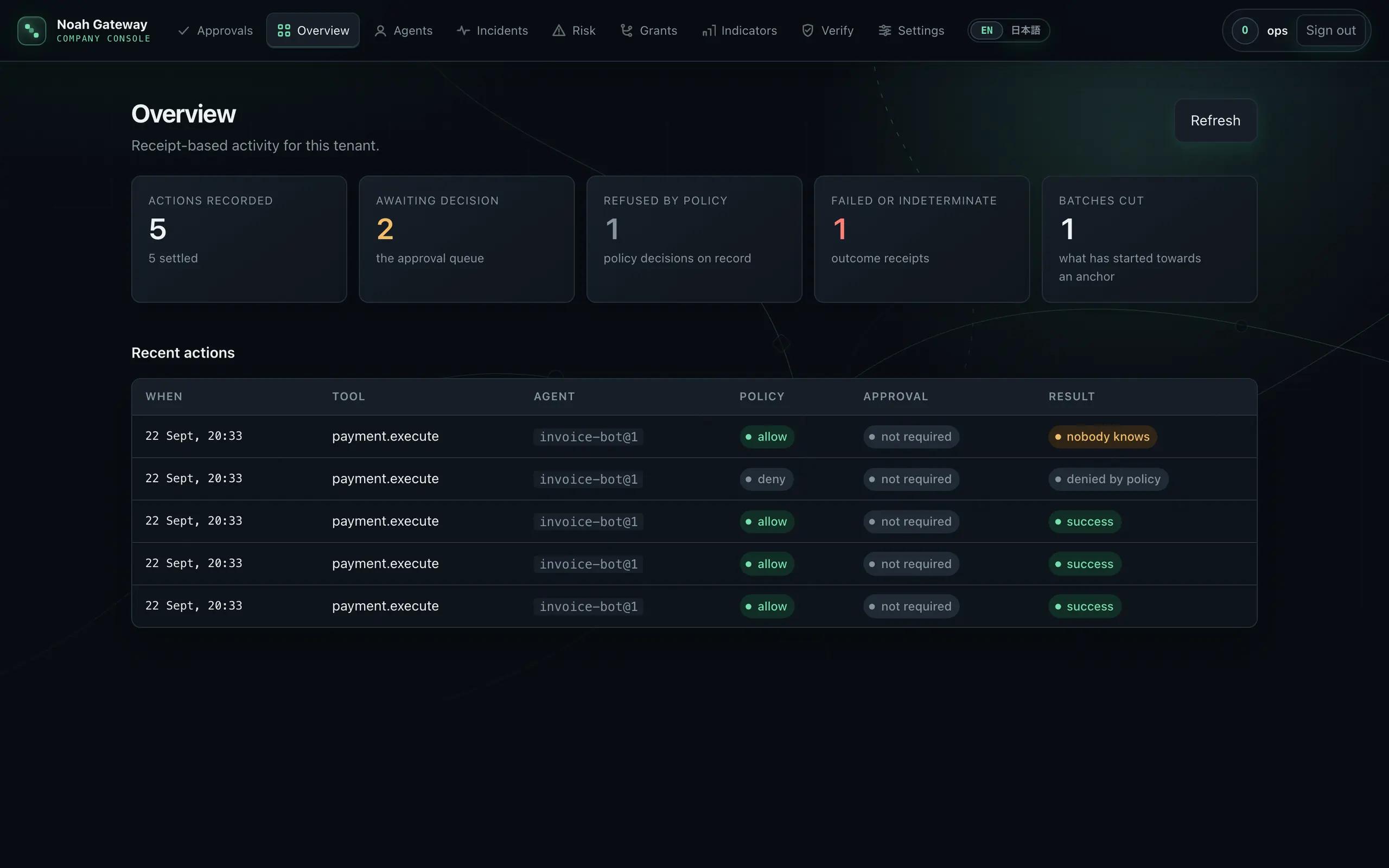Screen dimensions: 1389x868
Task: Open the Awaiting Decision card
Action: [x=467, y=239]
